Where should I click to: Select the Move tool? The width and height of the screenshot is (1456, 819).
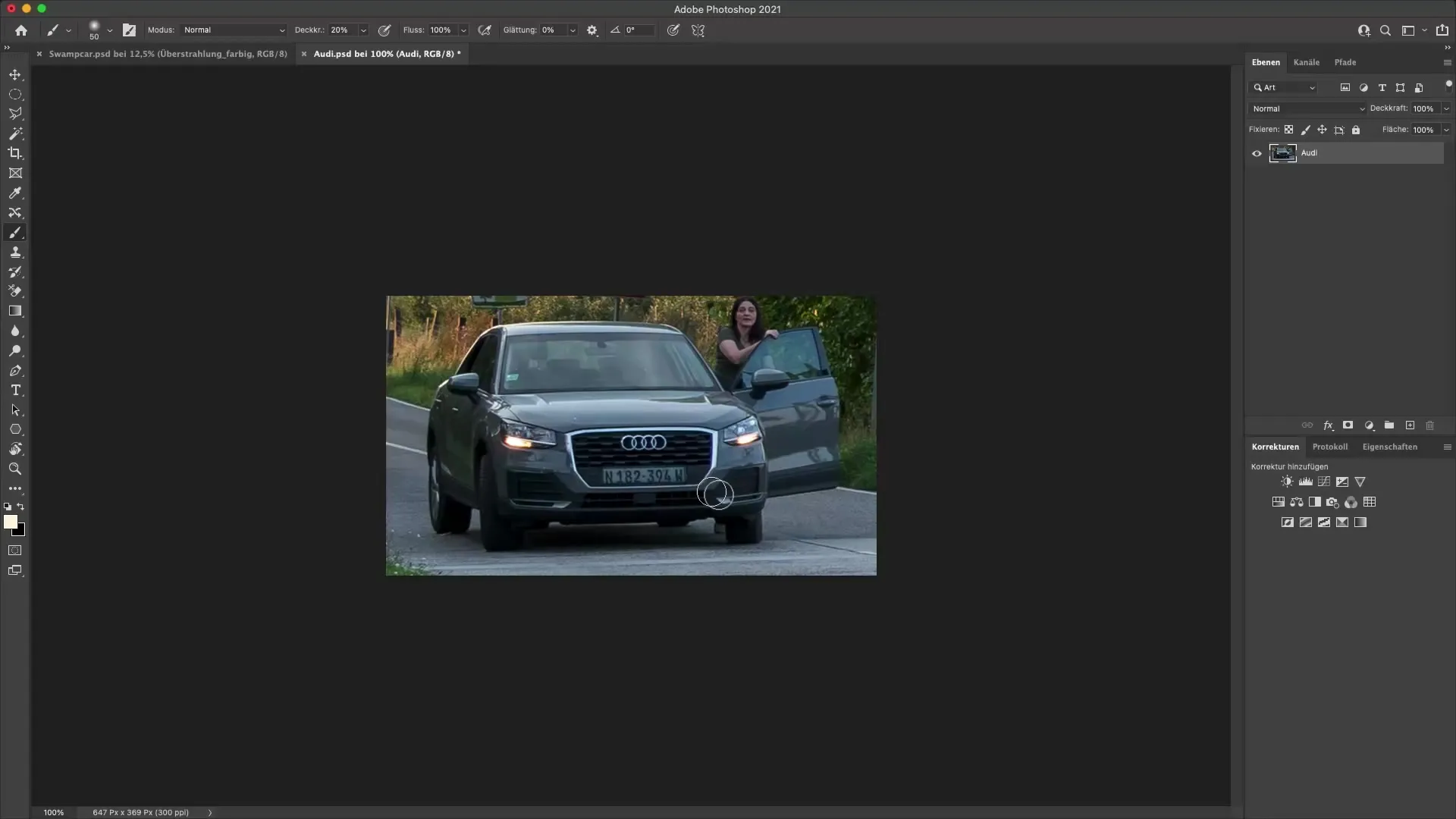15,74
